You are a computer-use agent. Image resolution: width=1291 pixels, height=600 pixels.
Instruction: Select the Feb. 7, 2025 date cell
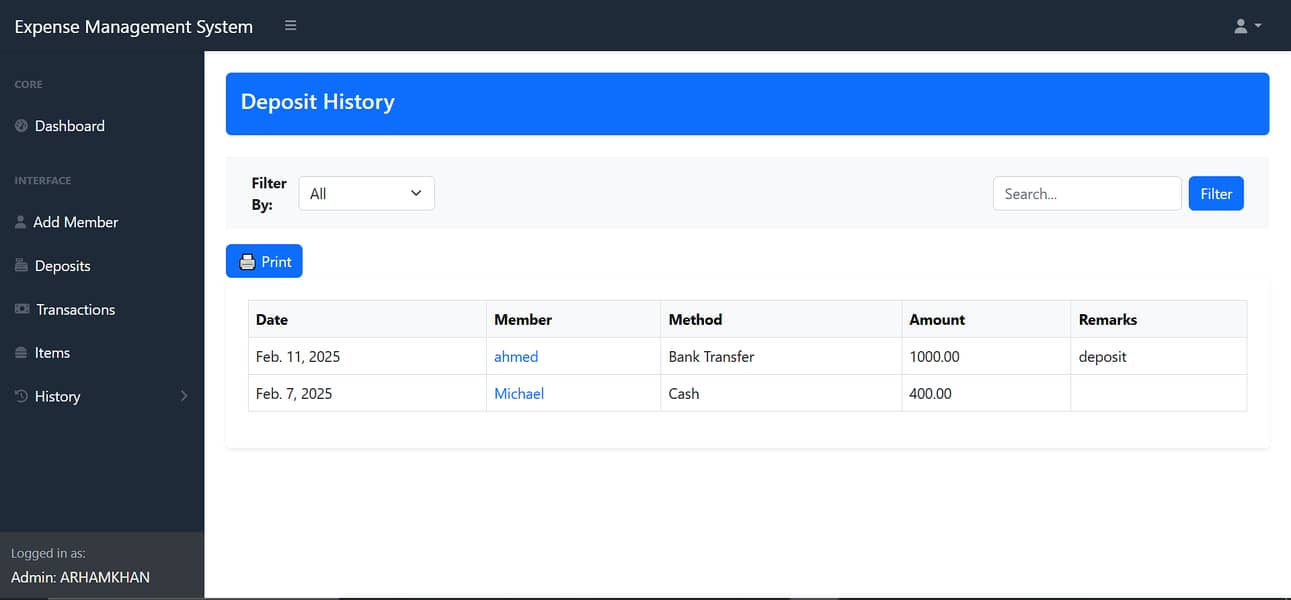click(x=368, y=394)
